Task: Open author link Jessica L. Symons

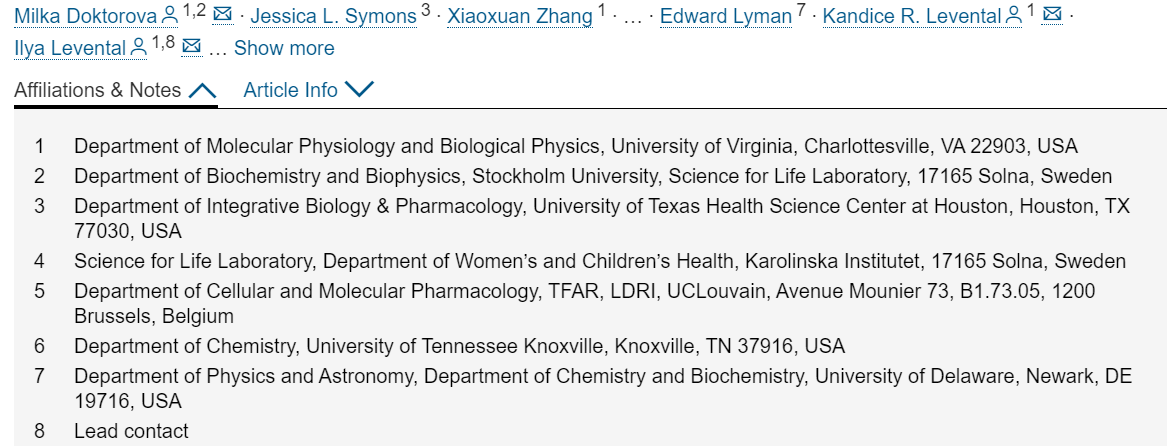Action: tap(333, 16)
